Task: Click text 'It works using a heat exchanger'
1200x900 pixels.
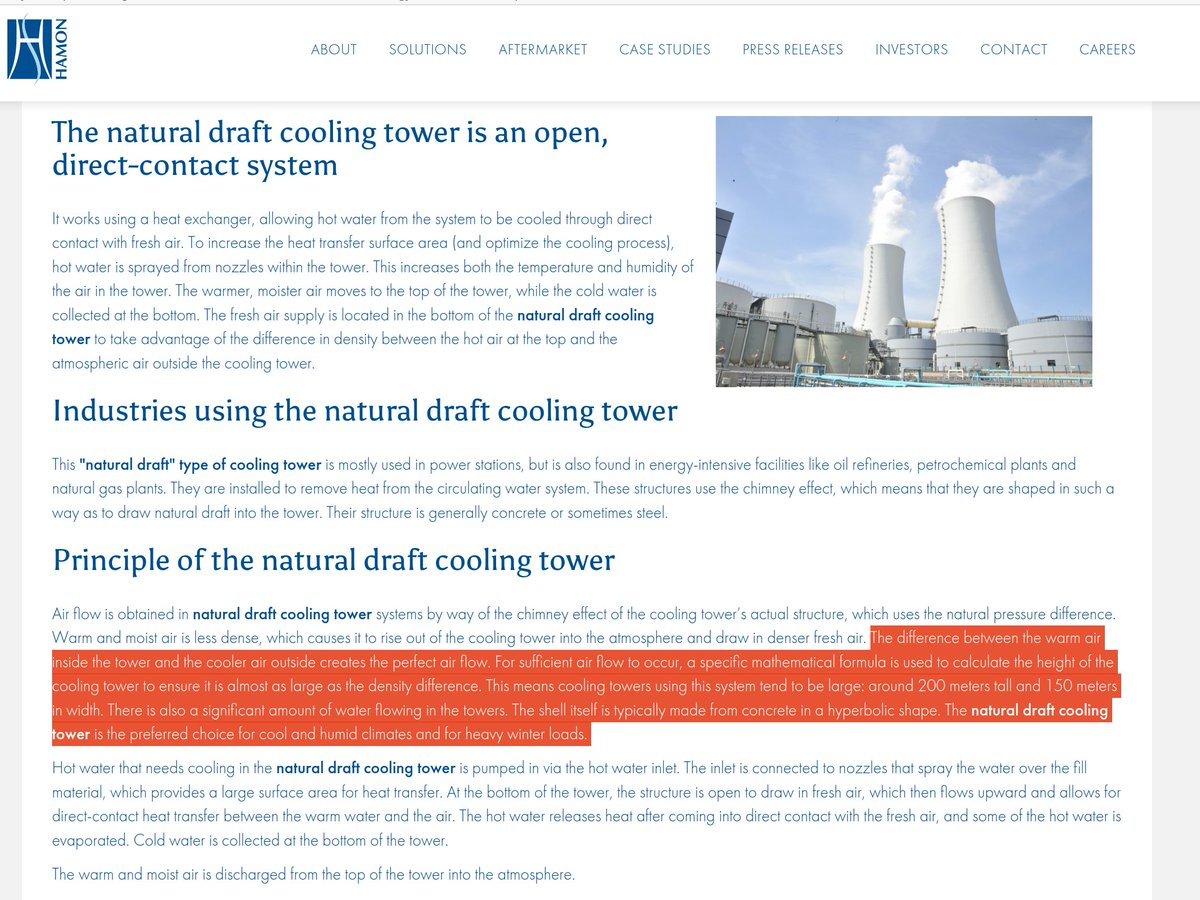Action: click(151, 218)
